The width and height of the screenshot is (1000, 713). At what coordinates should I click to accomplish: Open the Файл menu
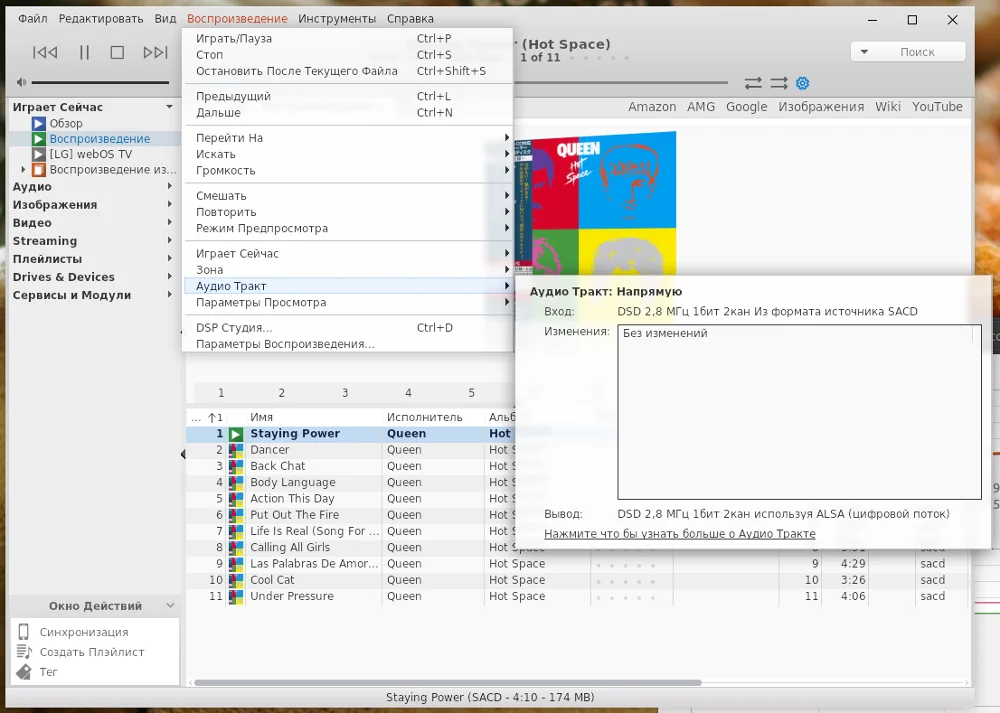pyautogui.click(x=33, y=18)
